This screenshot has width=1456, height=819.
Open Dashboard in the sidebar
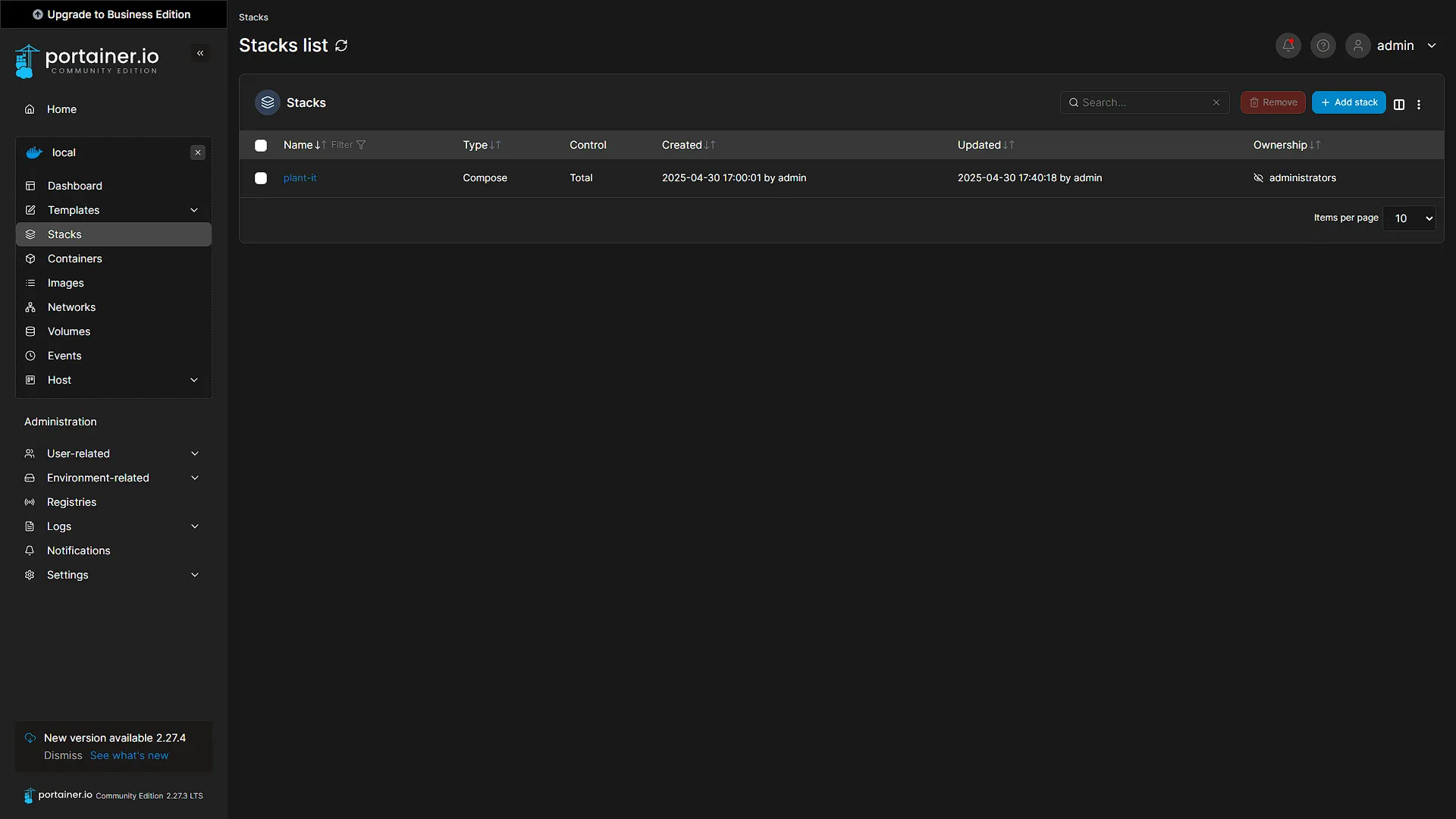click(114, 186)
